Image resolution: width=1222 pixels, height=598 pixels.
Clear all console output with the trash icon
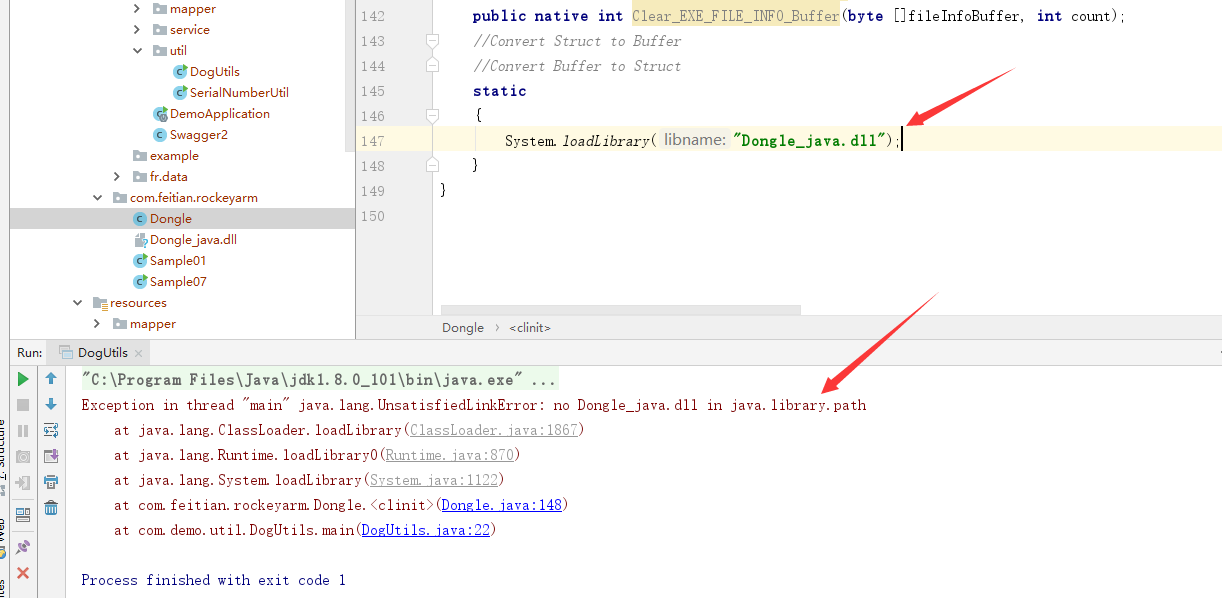click(50, 507)
